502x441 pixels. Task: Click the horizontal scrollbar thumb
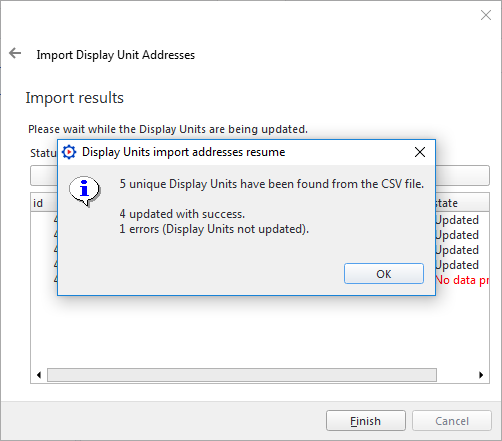pos(242,375)
